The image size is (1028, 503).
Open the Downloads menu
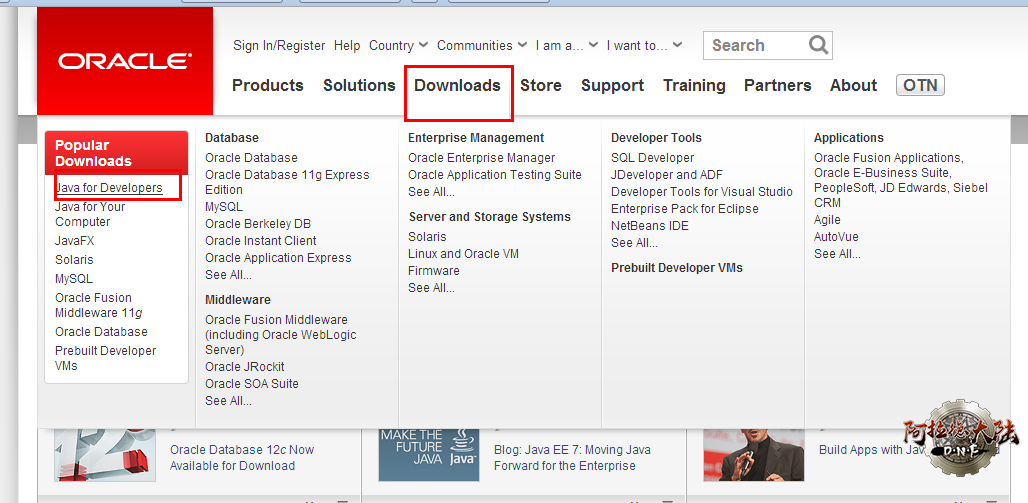(x=458, y=86)
